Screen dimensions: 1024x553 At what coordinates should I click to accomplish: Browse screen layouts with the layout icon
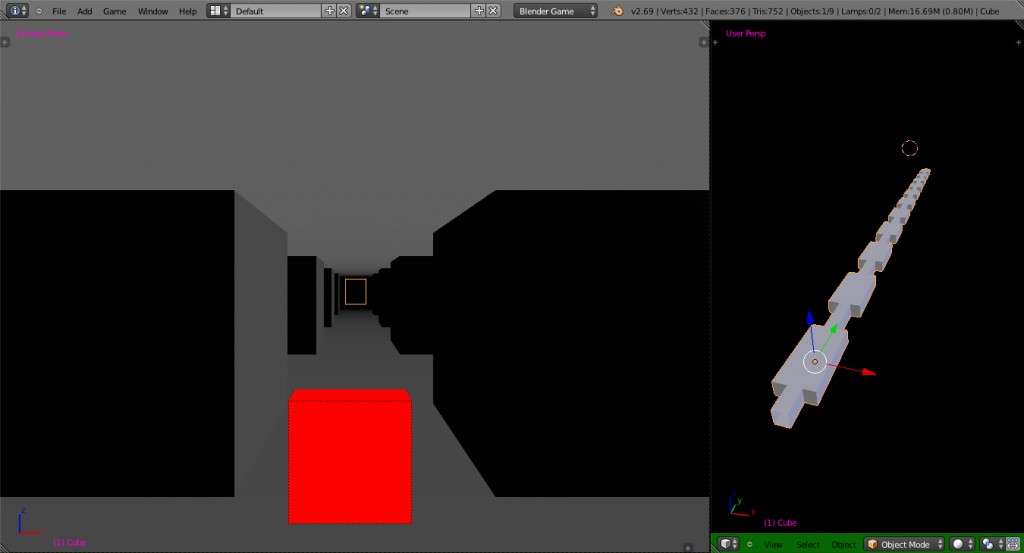coord(219,11)
